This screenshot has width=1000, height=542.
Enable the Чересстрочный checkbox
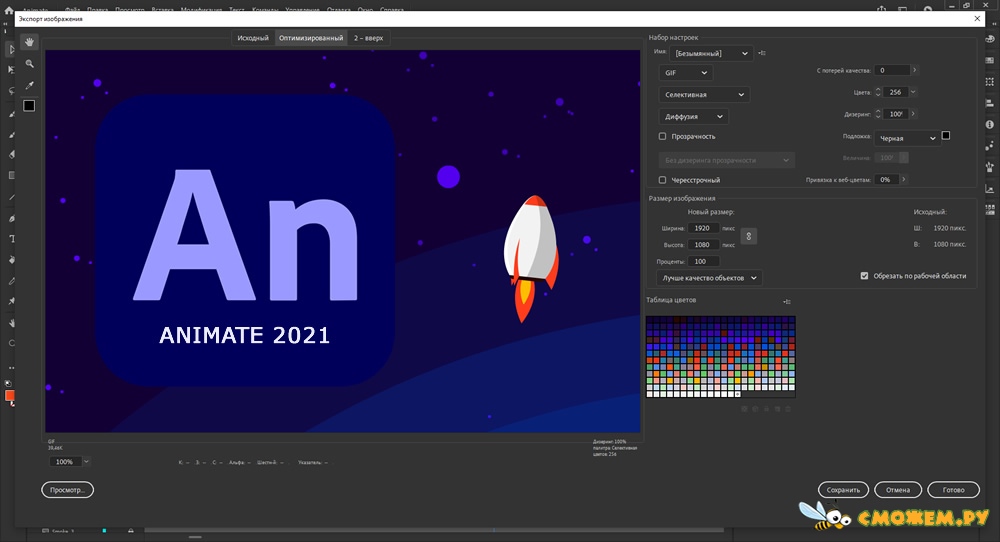[x=662, y=180]
